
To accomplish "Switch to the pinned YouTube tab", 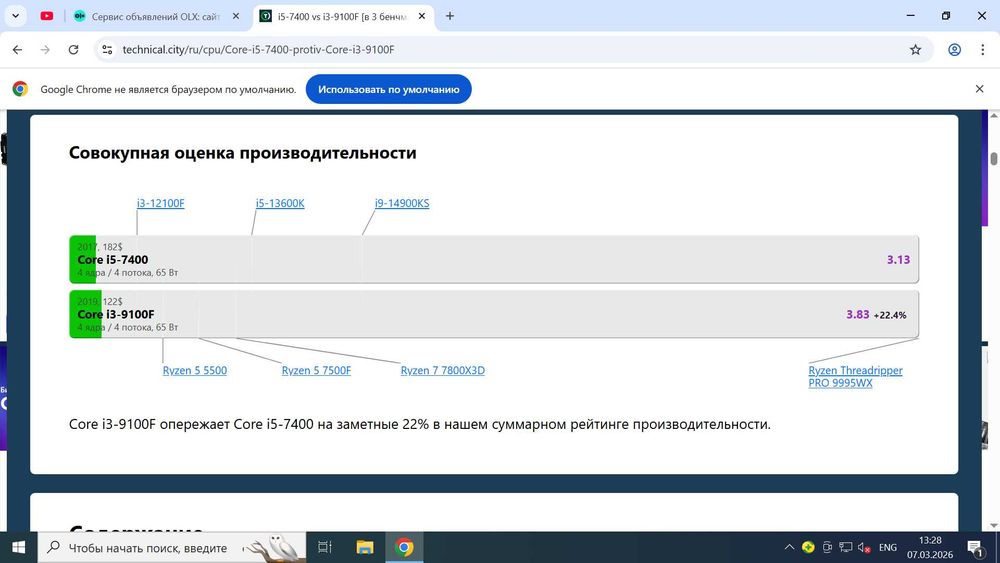I will [47, 16].
